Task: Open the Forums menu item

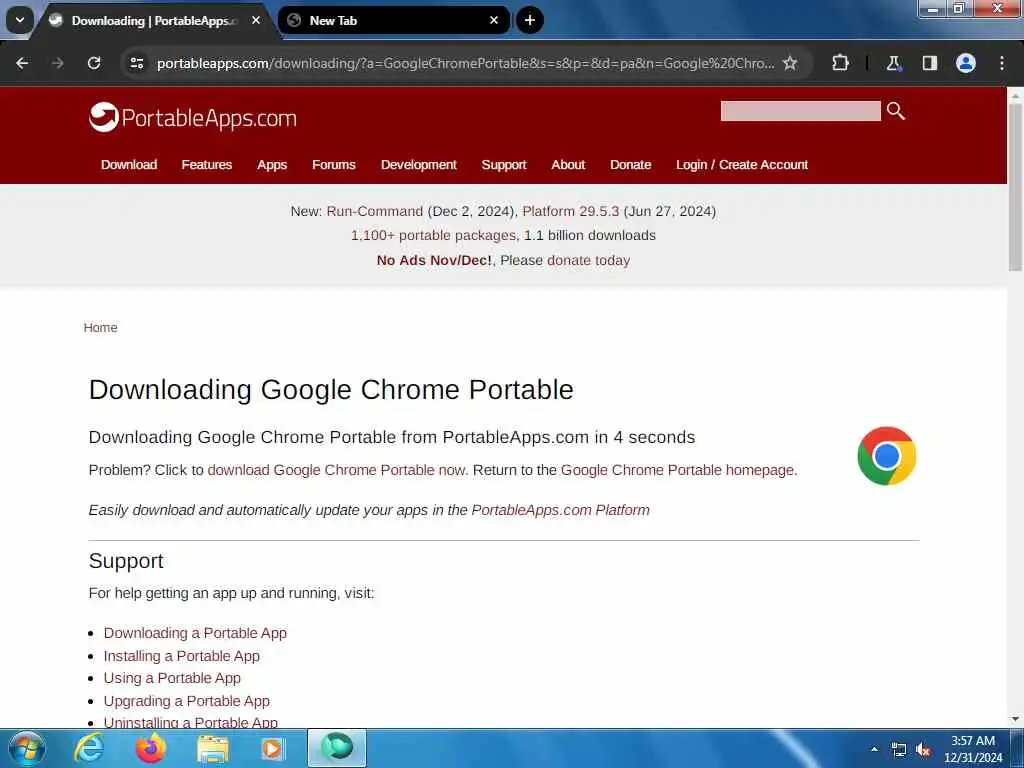Action: coord(334,165)
